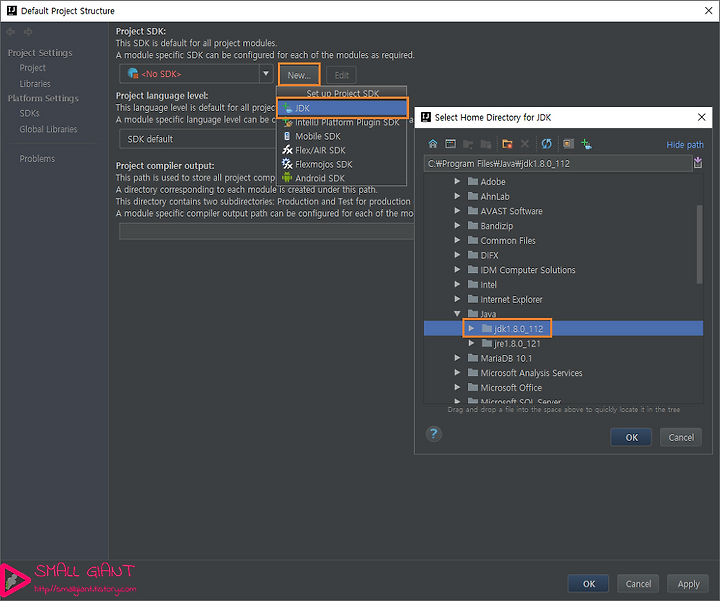Image resolution: width=720 pixels, height=601 pixels.
Task: Click Apply in Project Structure window
Action: 688,584
